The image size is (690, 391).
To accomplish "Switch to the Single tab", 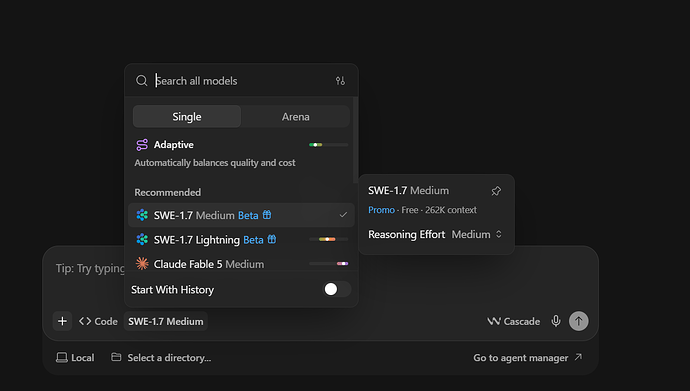I will tap(187, 117).
